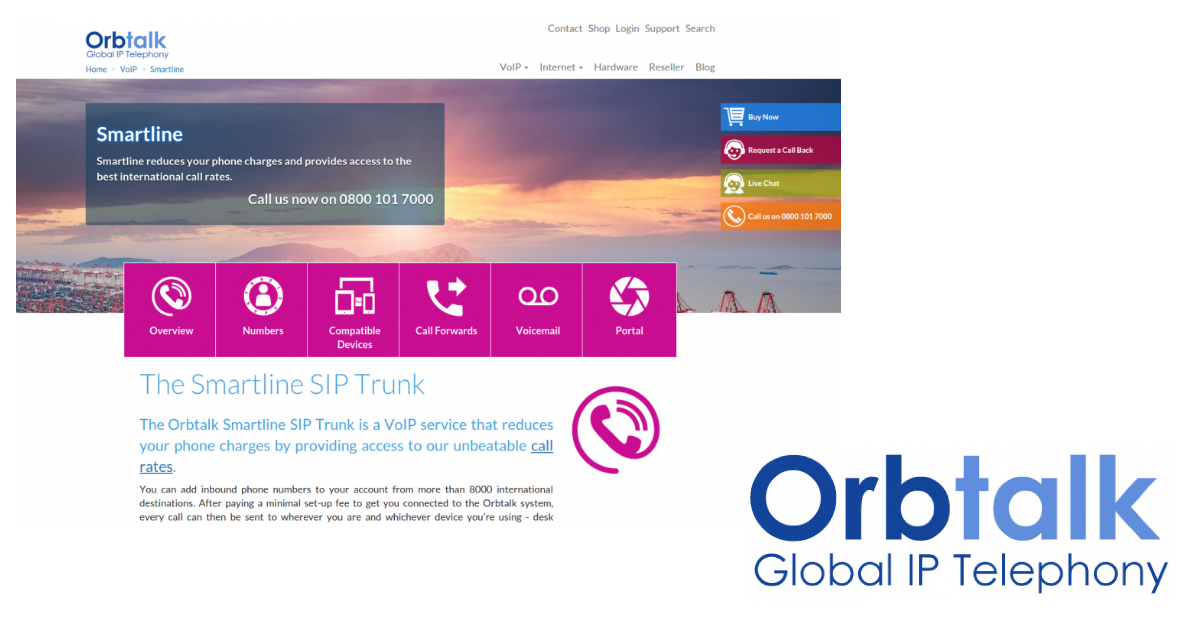Switch to the Blog section

(x=705, y=66)
